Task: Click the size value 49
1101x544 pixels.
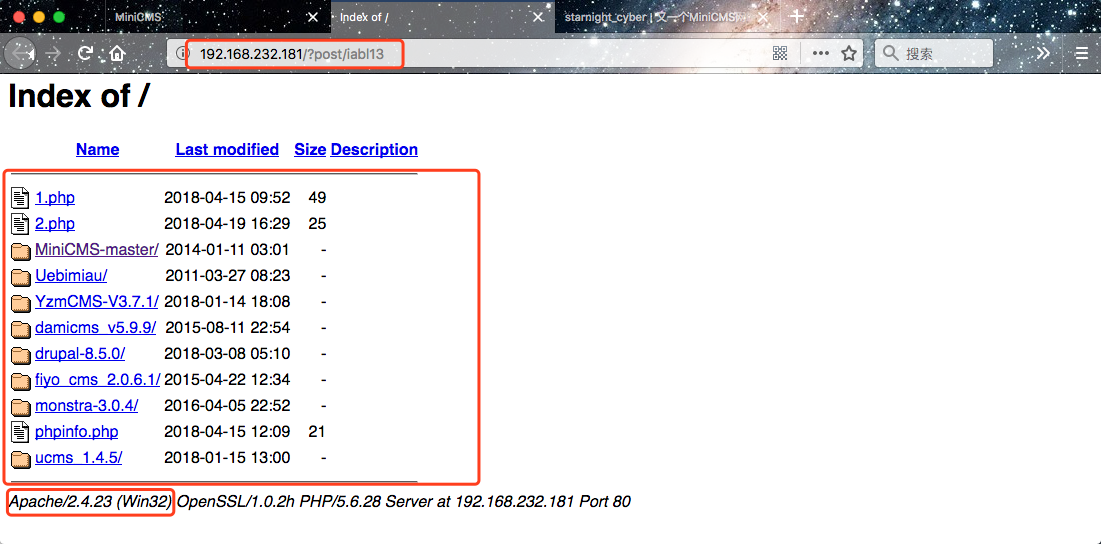Action: click(x=317, y=198)
